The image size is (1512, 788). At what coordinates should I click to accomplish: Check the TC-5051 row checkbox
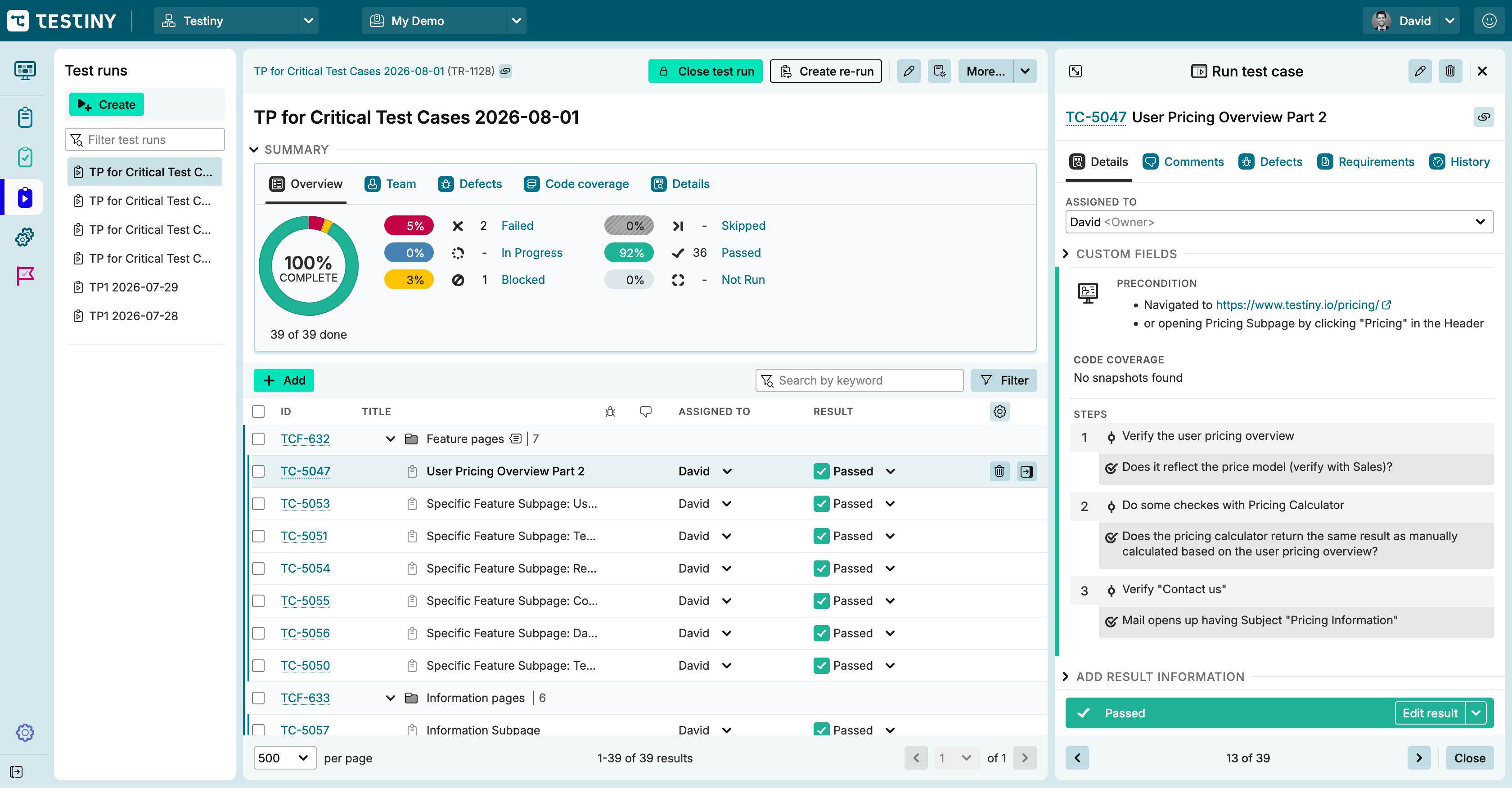[x=258, y=536]
